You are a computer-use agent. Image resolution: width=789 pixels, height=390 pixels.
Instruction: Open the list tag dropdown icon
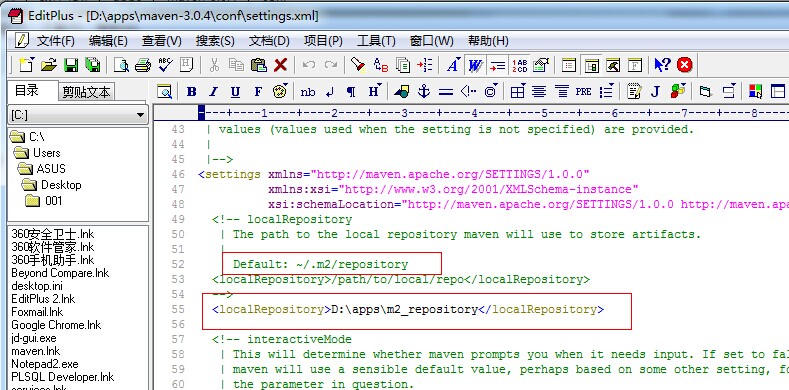(x=607, y=92)
